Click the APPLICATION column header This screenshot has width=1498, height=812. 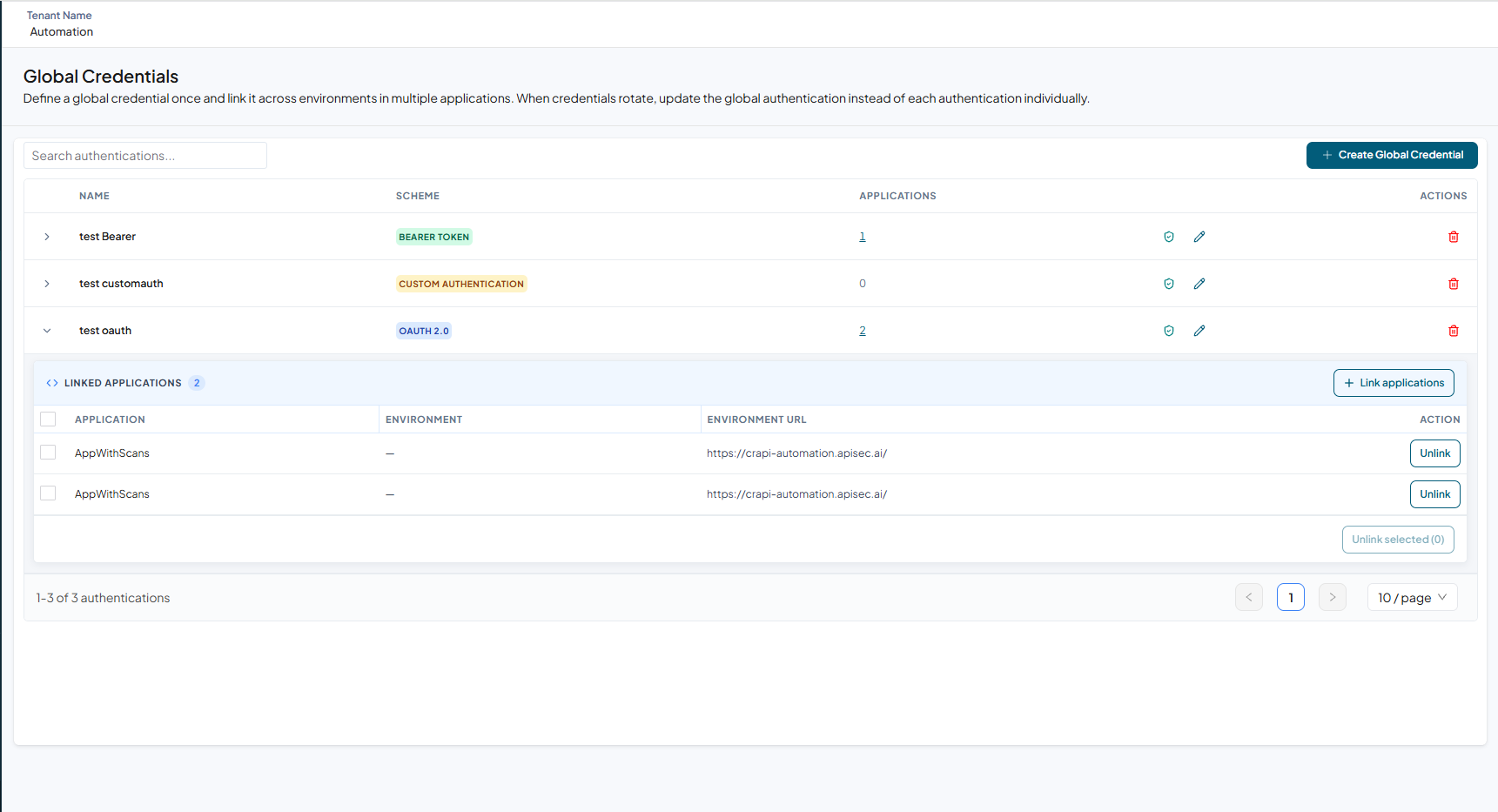pyautogui.click(x=110, y=419)
